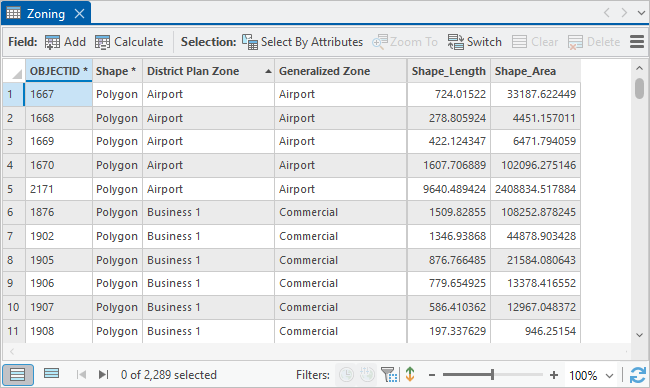
Task: Select all rows via table corner
Action: coord(14,71)
